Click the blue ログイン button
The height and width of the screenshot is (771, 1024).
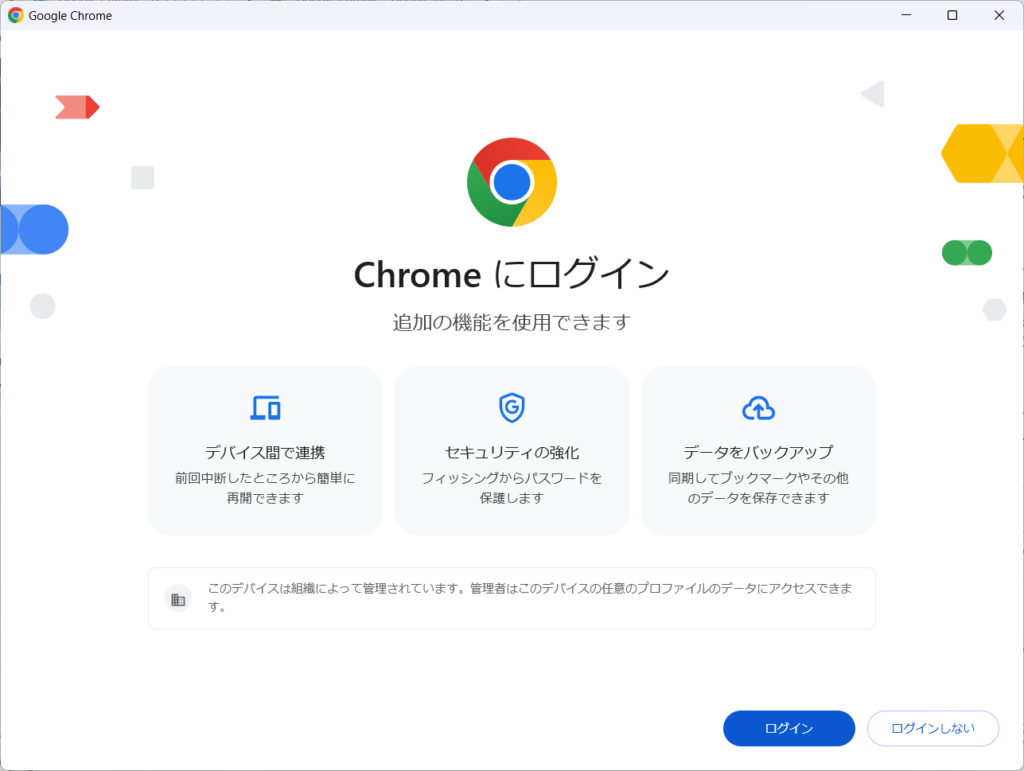(x=788, y=728)
